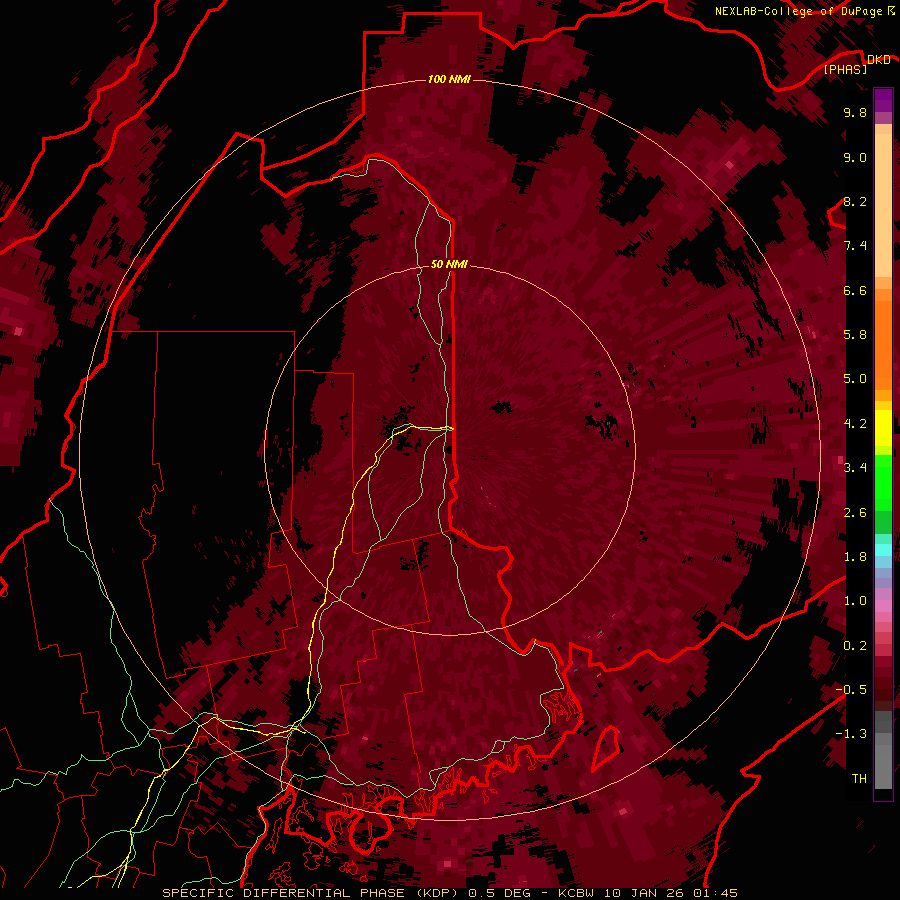
Task: Click the 9.8 value on the color scale
Action: click(855, 112)
